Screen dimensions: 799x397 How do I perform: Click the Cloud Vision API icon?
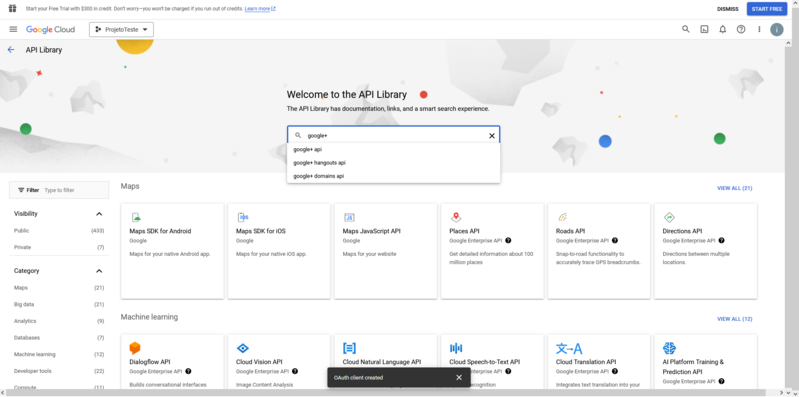coord(243,349)
